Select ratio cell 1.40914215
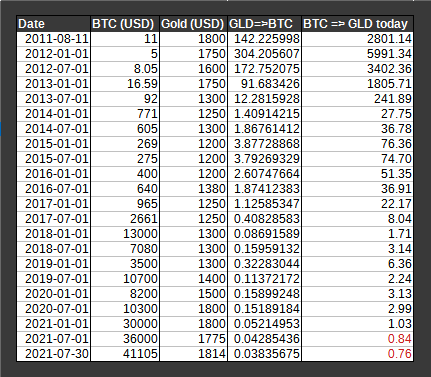This screenshot has height=377, width=431. point(265,114)
